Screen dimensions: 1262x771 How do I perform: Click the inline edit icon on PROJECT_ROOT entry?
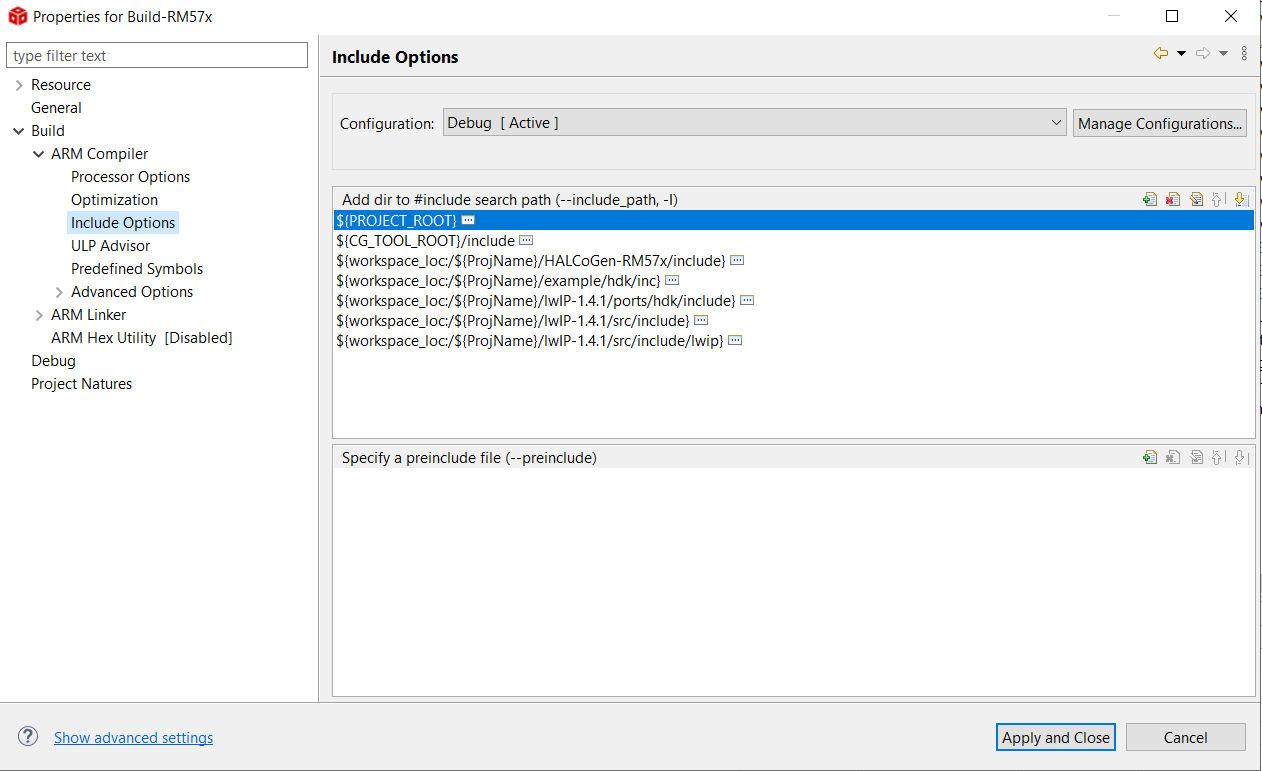[468, 219]
